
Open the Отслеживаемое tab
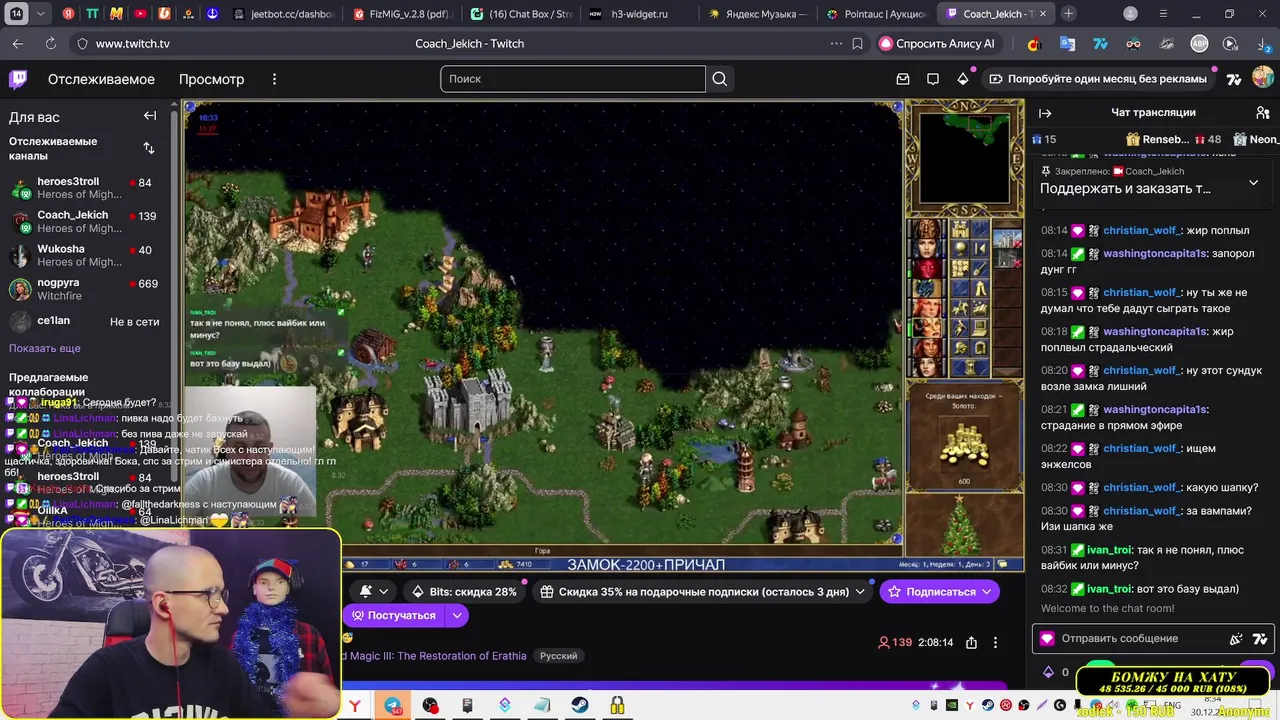click(101, 79)
